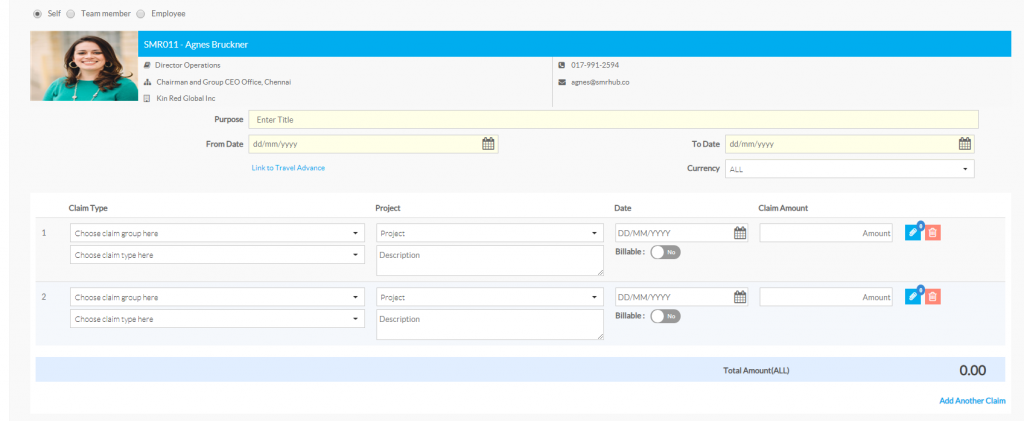Click the Link to Travel Advance link
Screen dimensions: 1024x421
[x=288, y=168]
